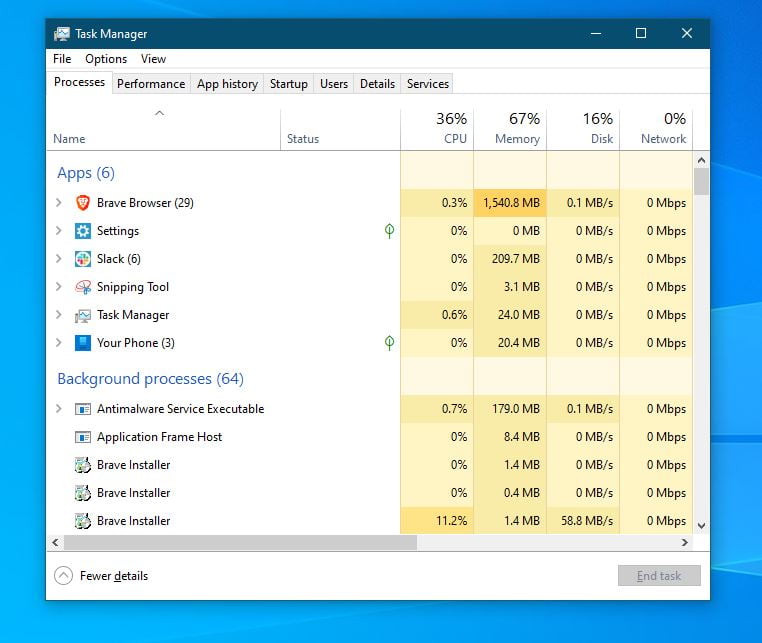Click the Settings gear icon

coord(83,231)
